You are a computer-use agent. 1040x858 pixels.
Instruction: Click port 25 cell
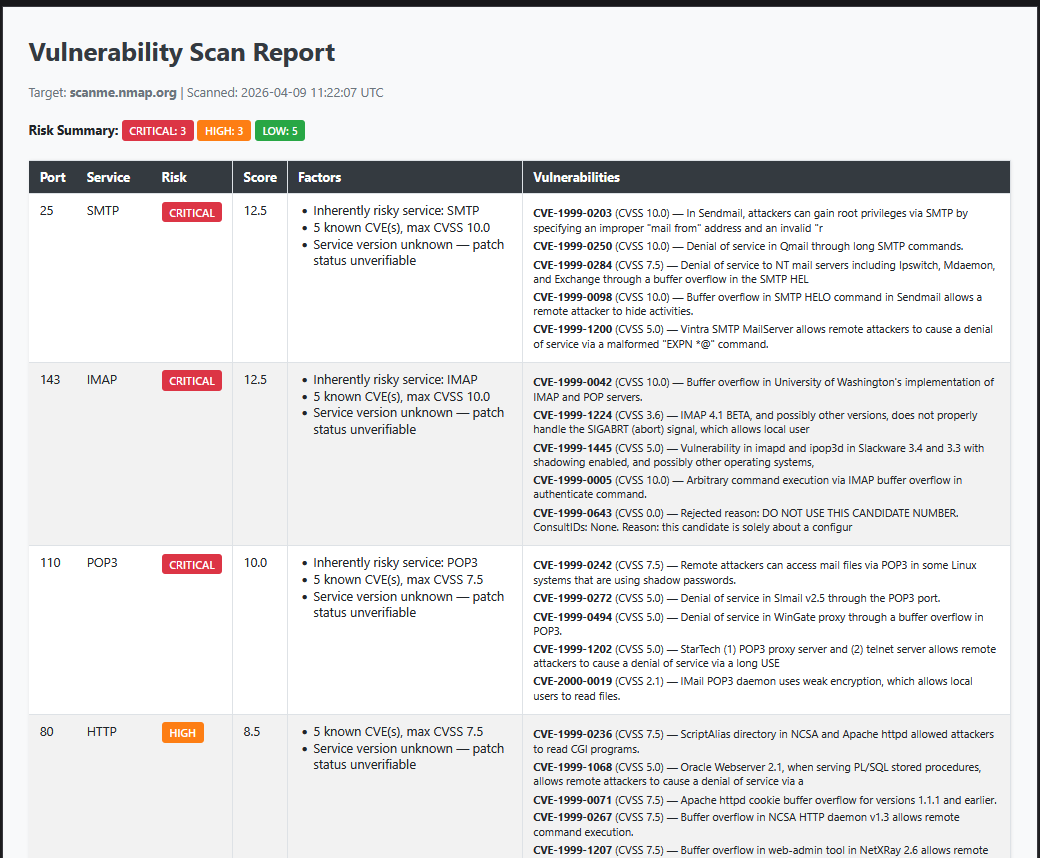click(x=46, y=211)
